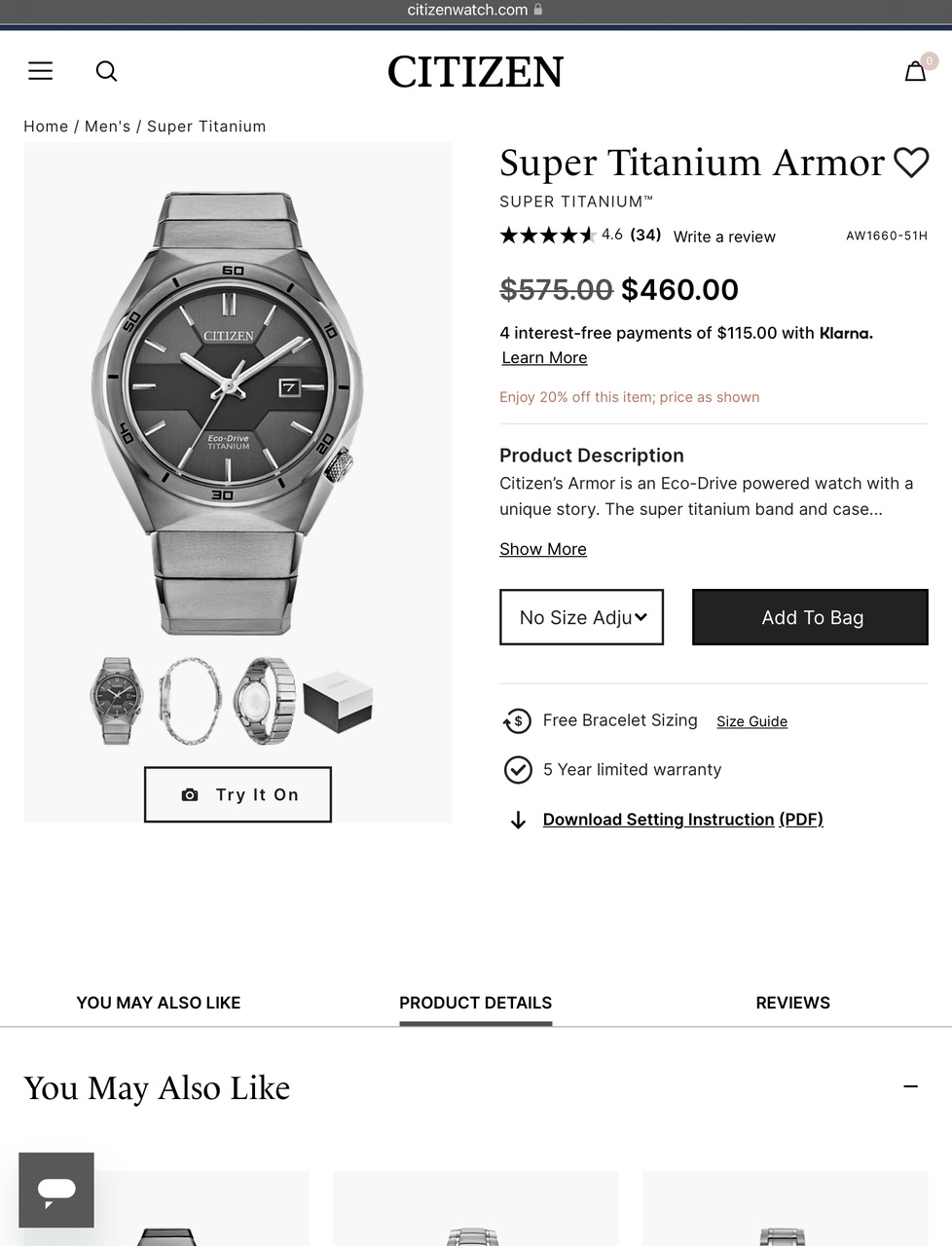Select the watch side-profile thumbnail
The image size is (952, 1246).
tap(189, 701)
